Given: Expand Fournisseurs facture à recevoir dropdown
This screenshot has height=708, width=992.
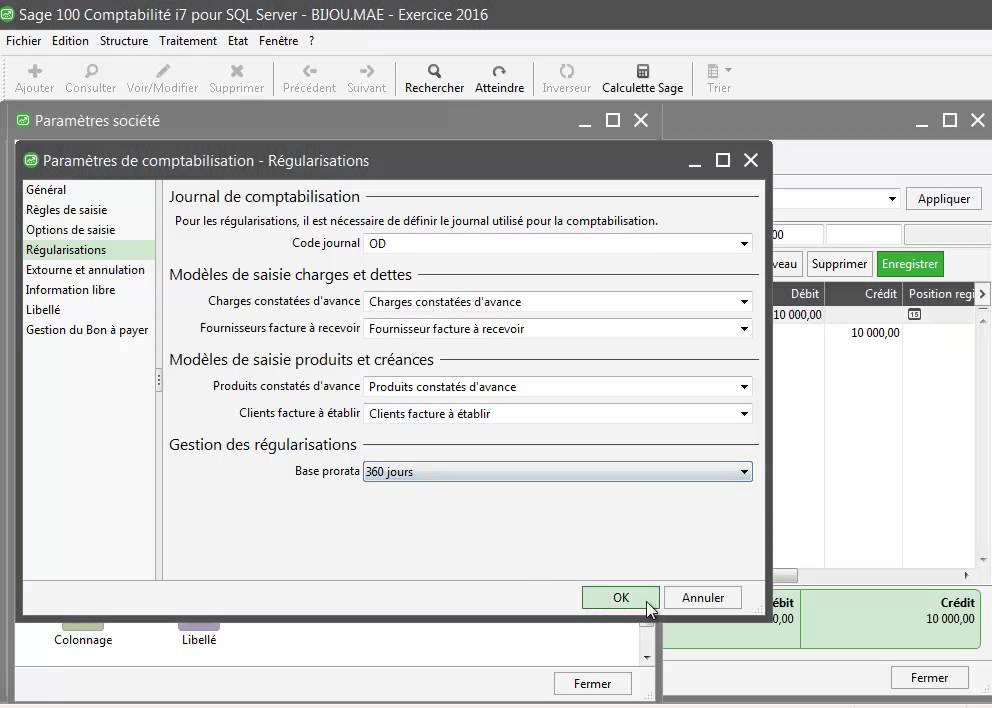Looking at the screenshot, I should coord(744,329).
